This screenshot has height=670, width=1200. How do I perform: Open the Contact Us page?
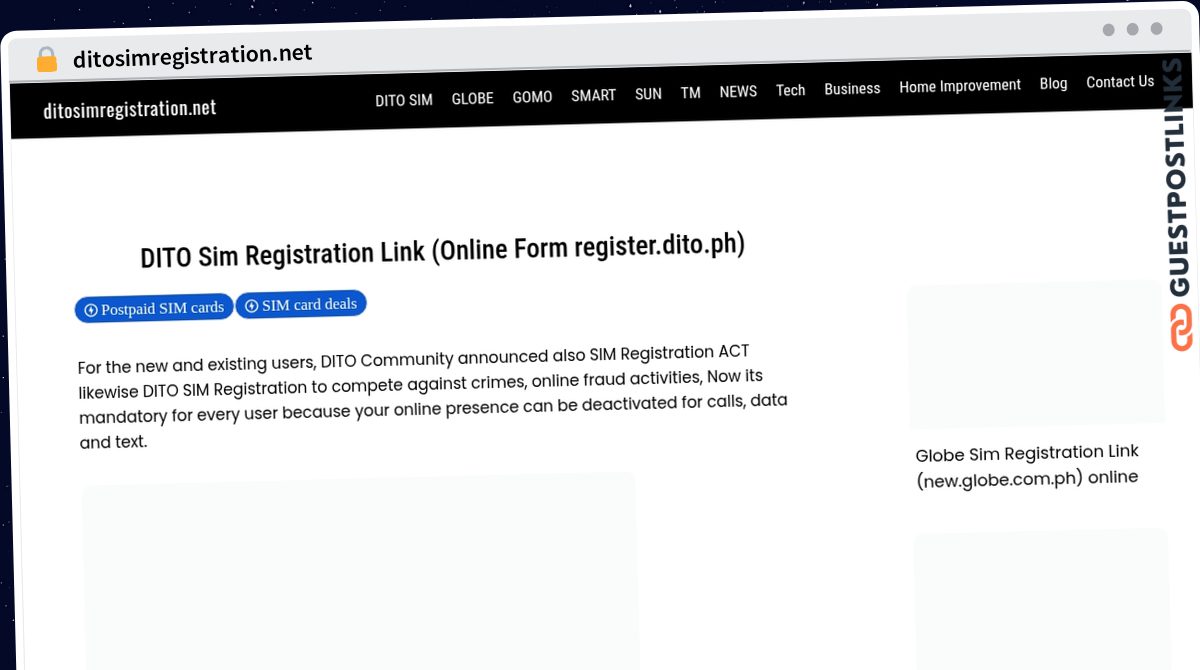(1120, 82)
